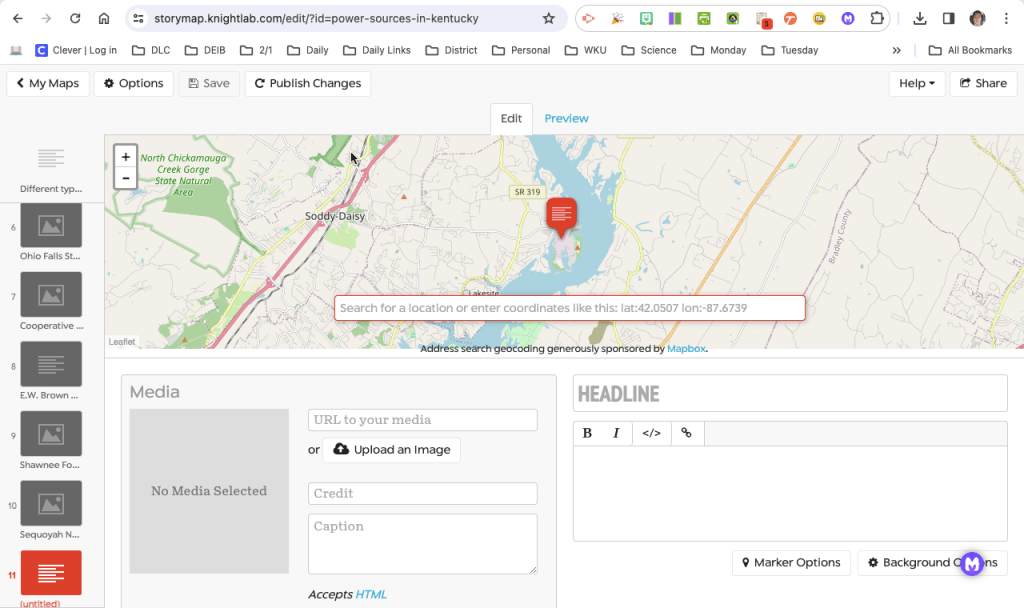
Task: Switch to HTML code view
Action: 651,433
